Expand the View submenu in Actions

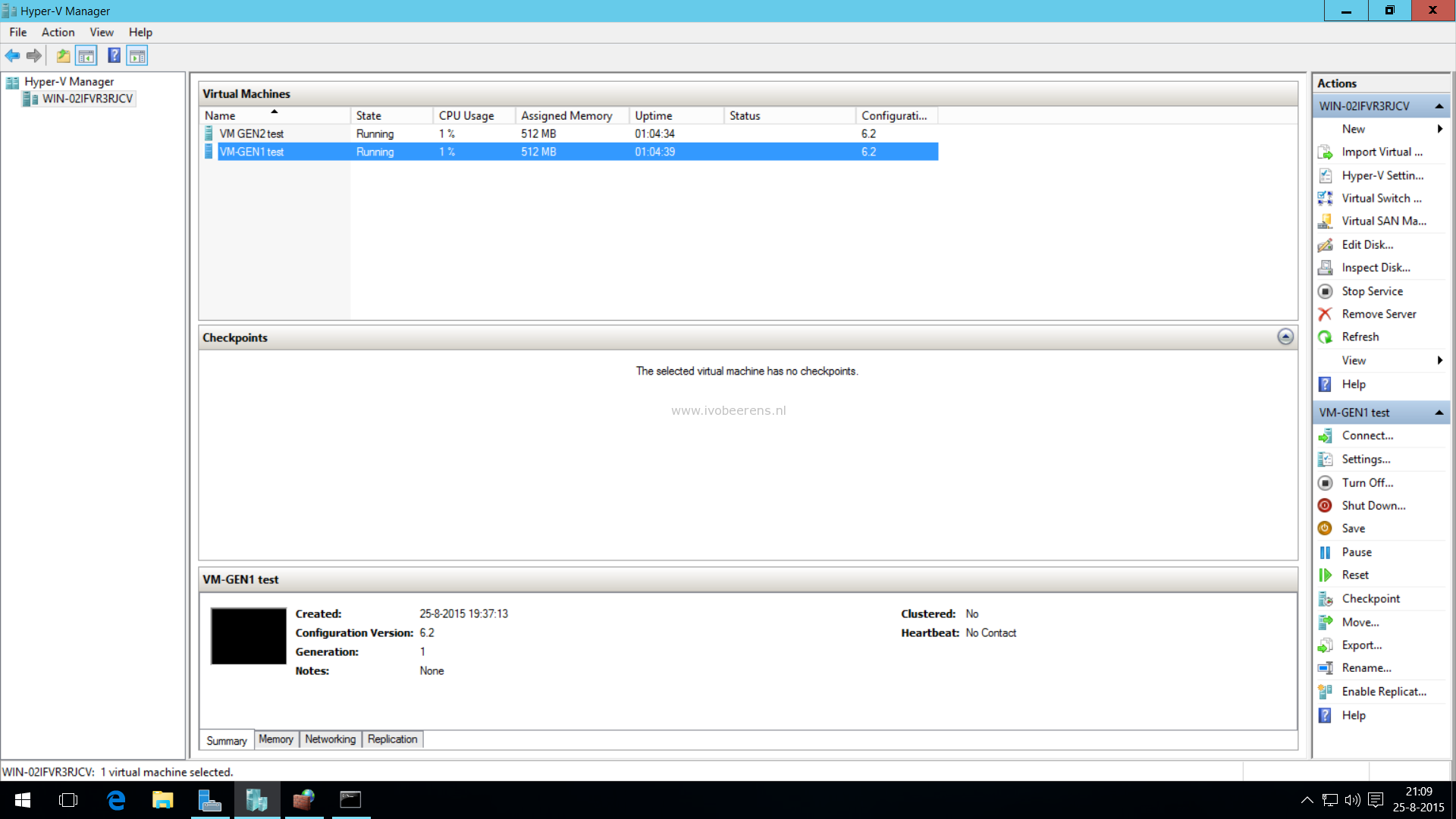1439,360
